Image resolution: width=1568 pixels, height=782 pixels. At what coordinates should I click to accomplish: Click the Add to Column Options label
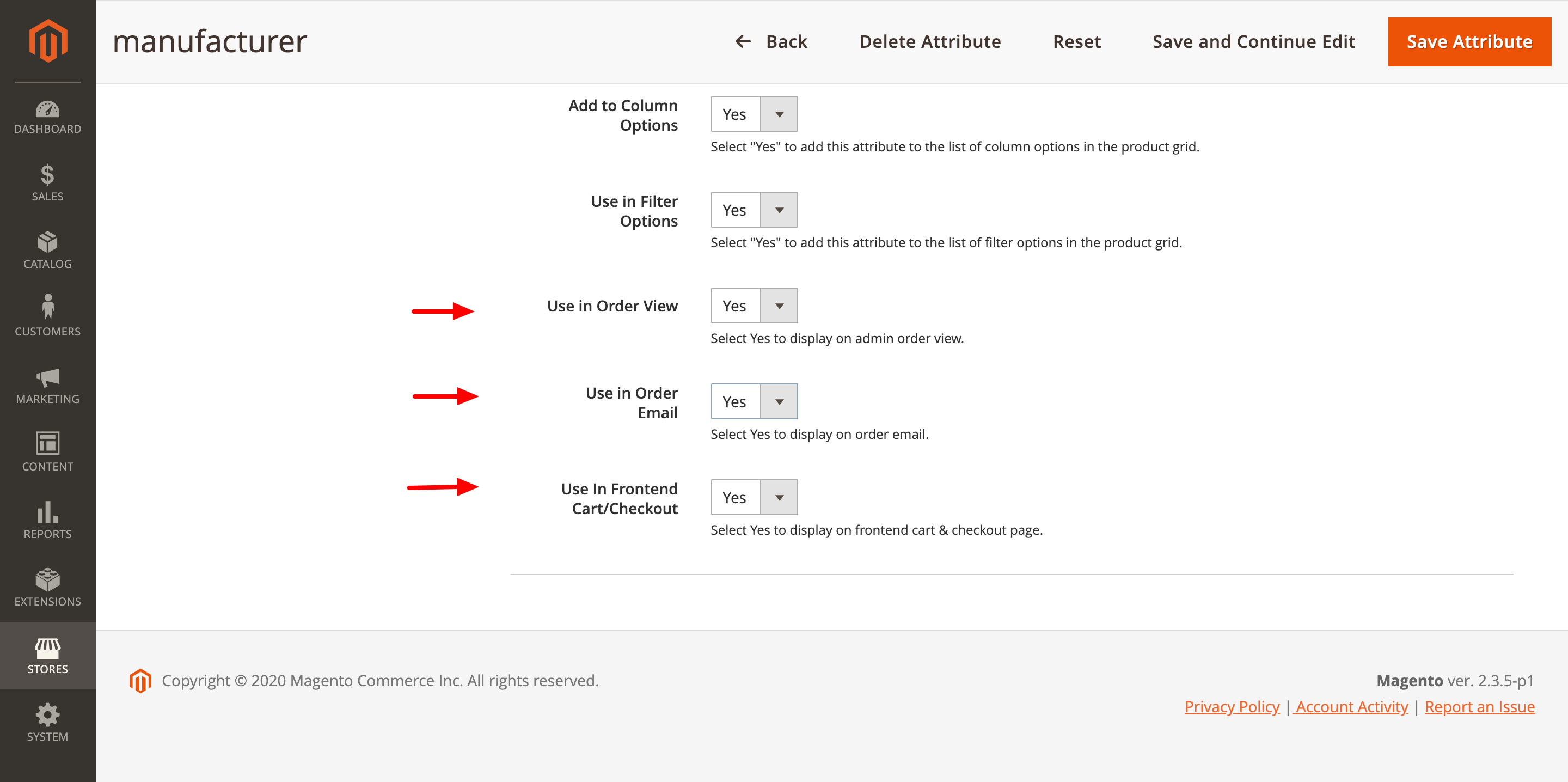pos(623,115)
